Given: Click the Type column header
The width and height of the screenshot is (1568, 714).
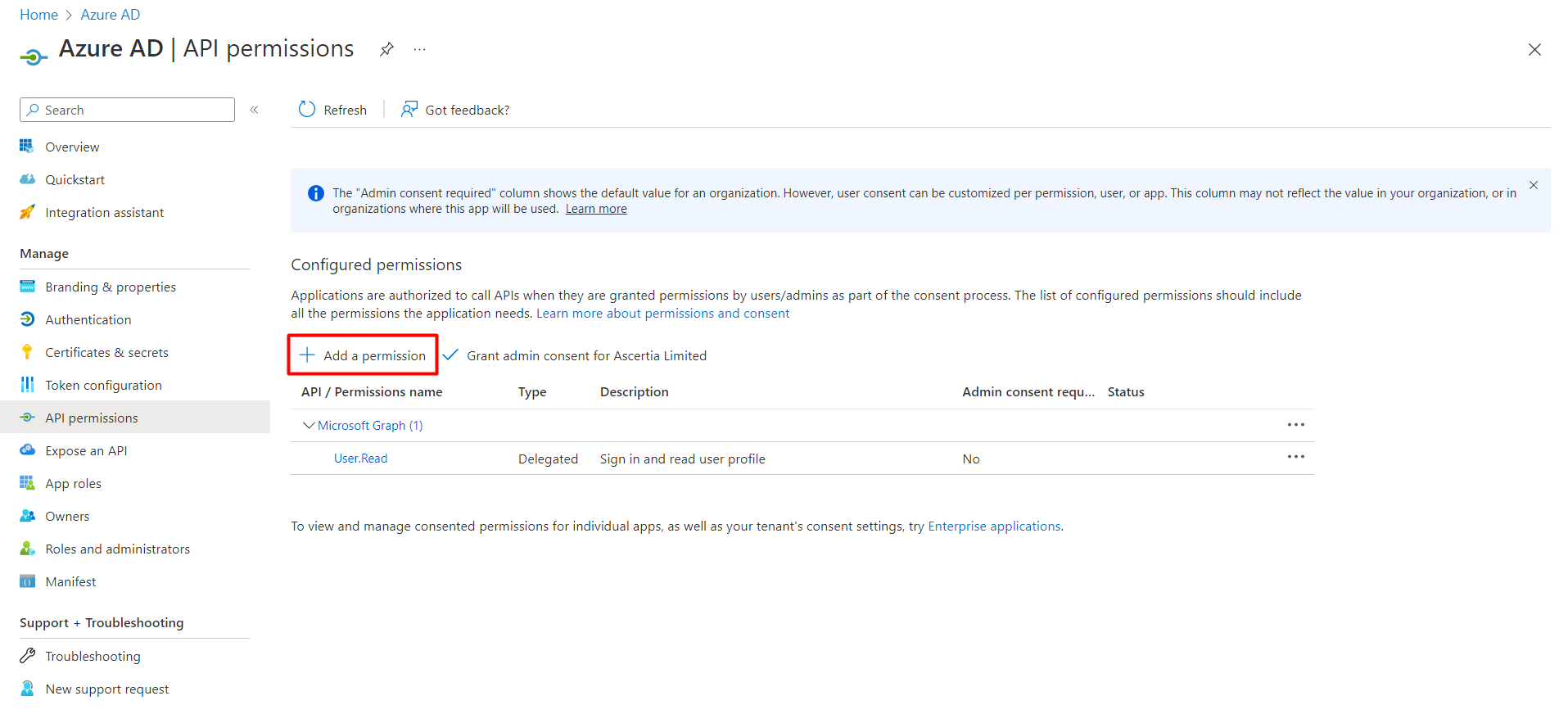Looking at the screenshot, I should click(x=532, y=391).
